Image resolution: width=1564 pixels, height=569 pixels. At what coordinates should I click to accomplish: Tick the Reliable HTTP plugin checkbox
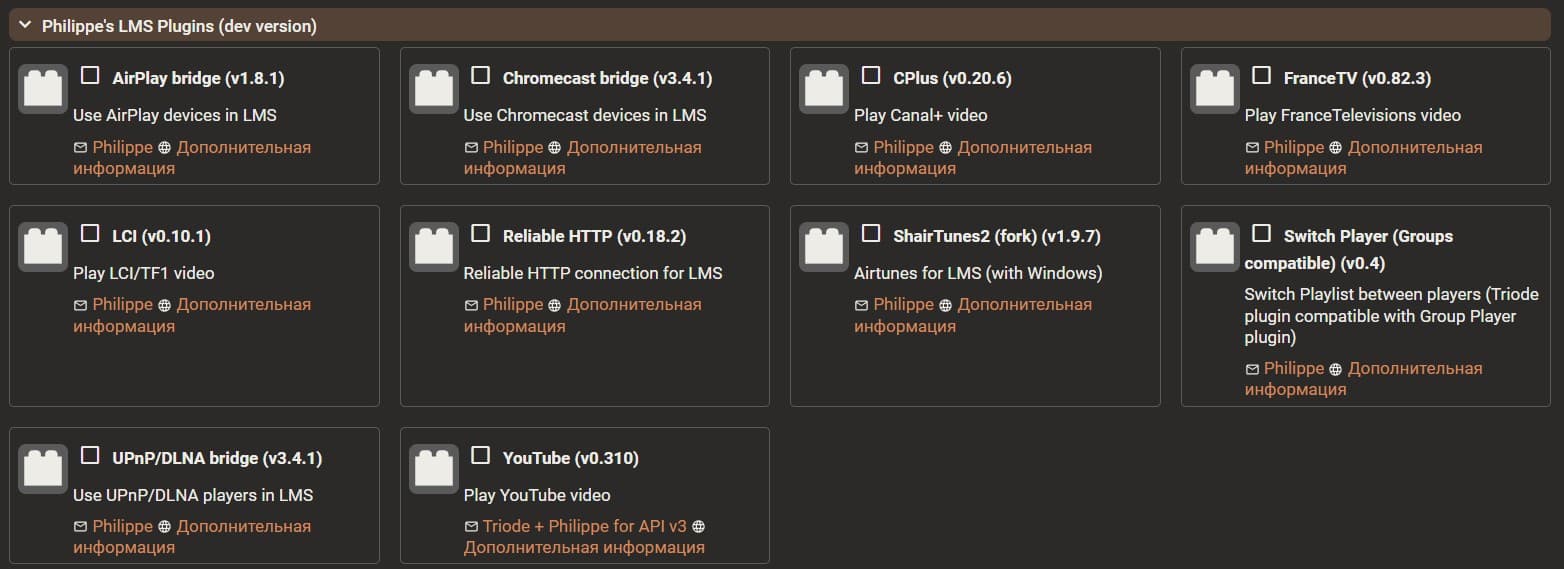(x=481, y=234)
